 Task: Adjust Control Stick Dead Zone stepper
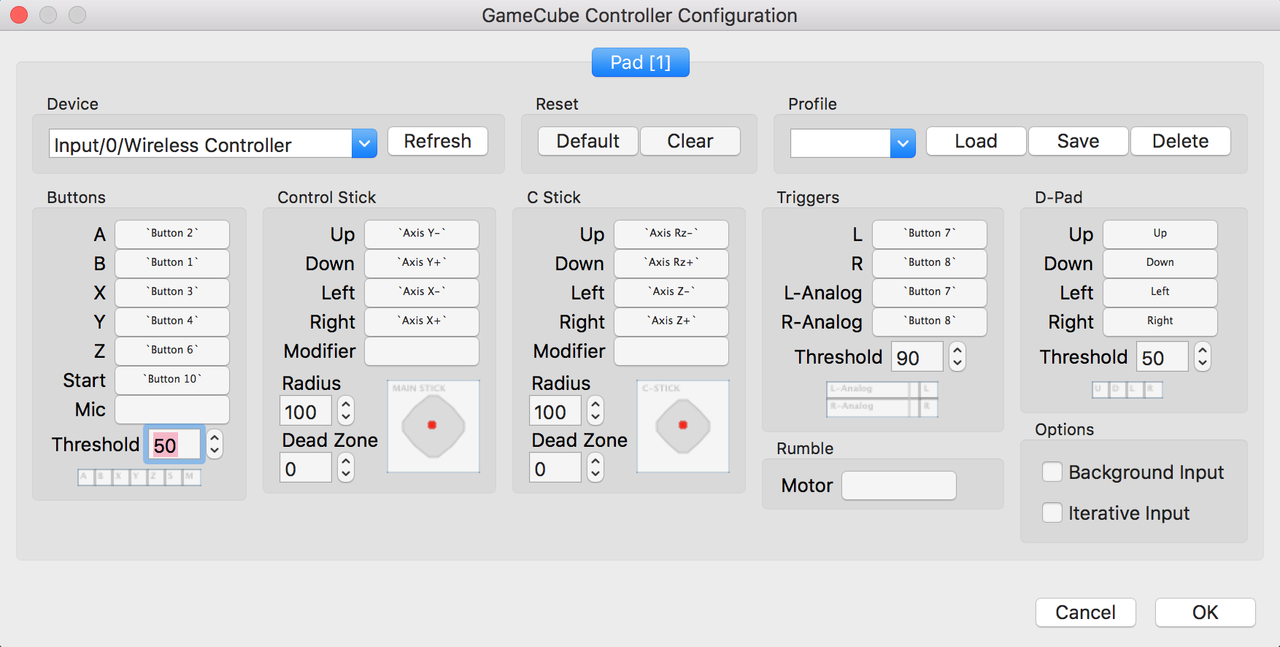(x=346, y=468)
